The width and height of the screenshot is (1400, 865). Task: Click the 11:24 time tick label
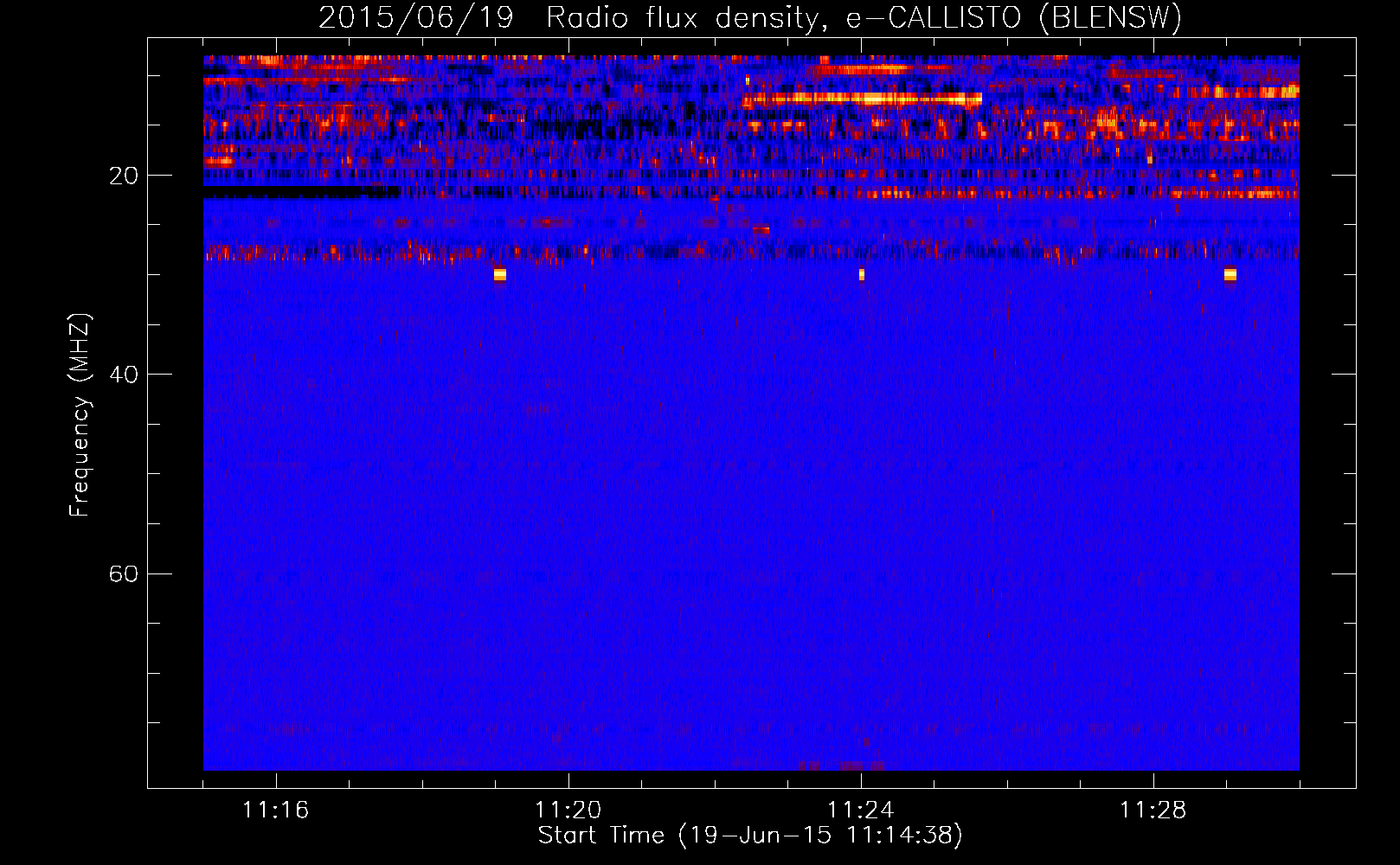tap(861, 810)
